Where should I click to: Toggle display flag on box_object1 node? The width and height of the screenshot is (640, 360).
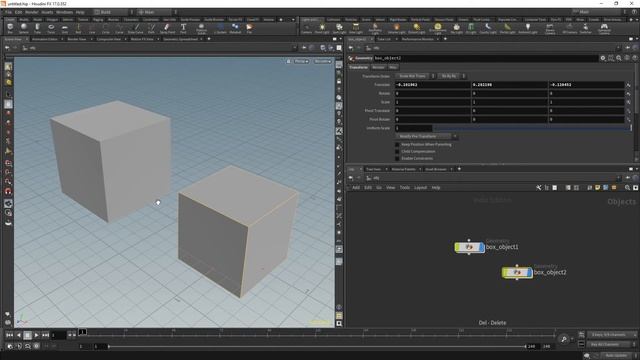[482, 247]
